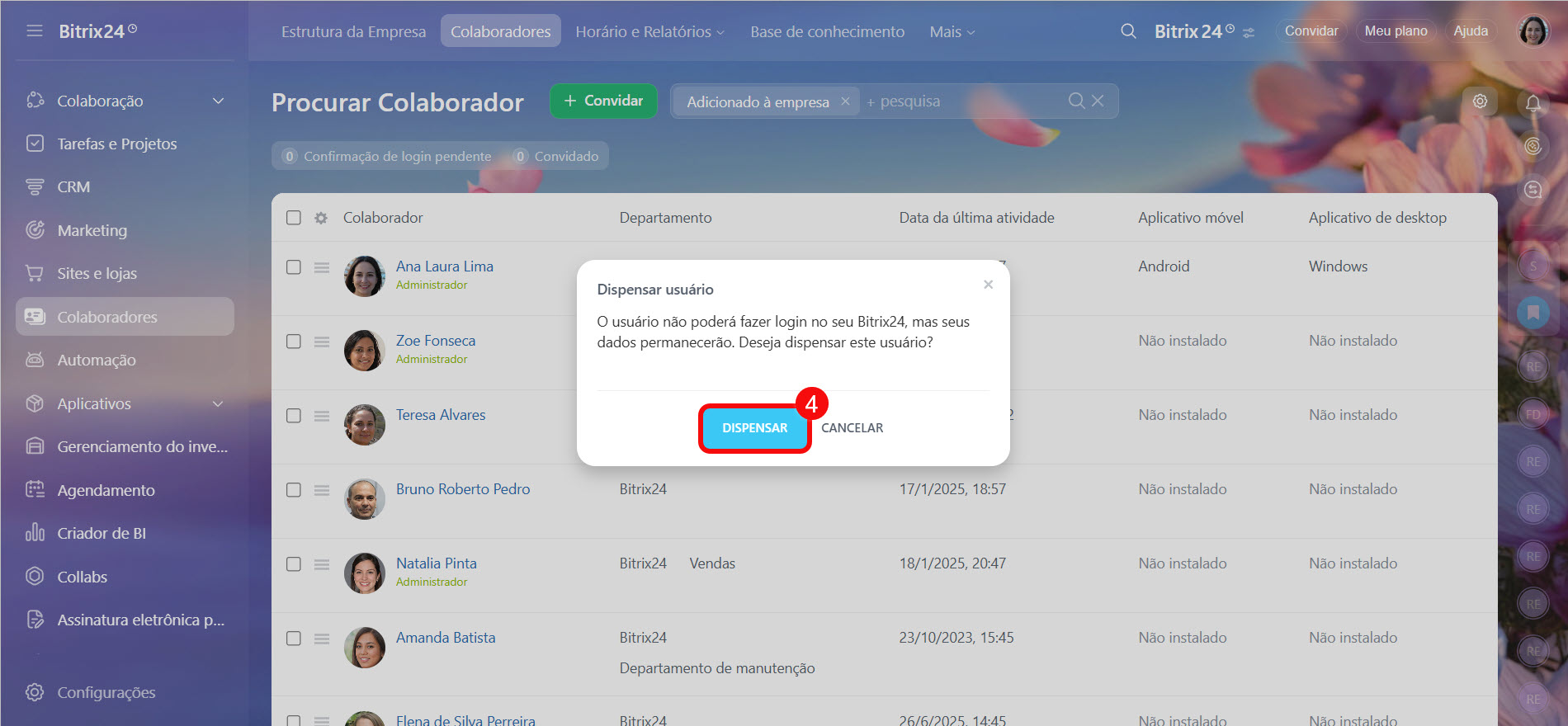
Task: Select the Colaboradores top tab
Action: (x=501, y=31)
